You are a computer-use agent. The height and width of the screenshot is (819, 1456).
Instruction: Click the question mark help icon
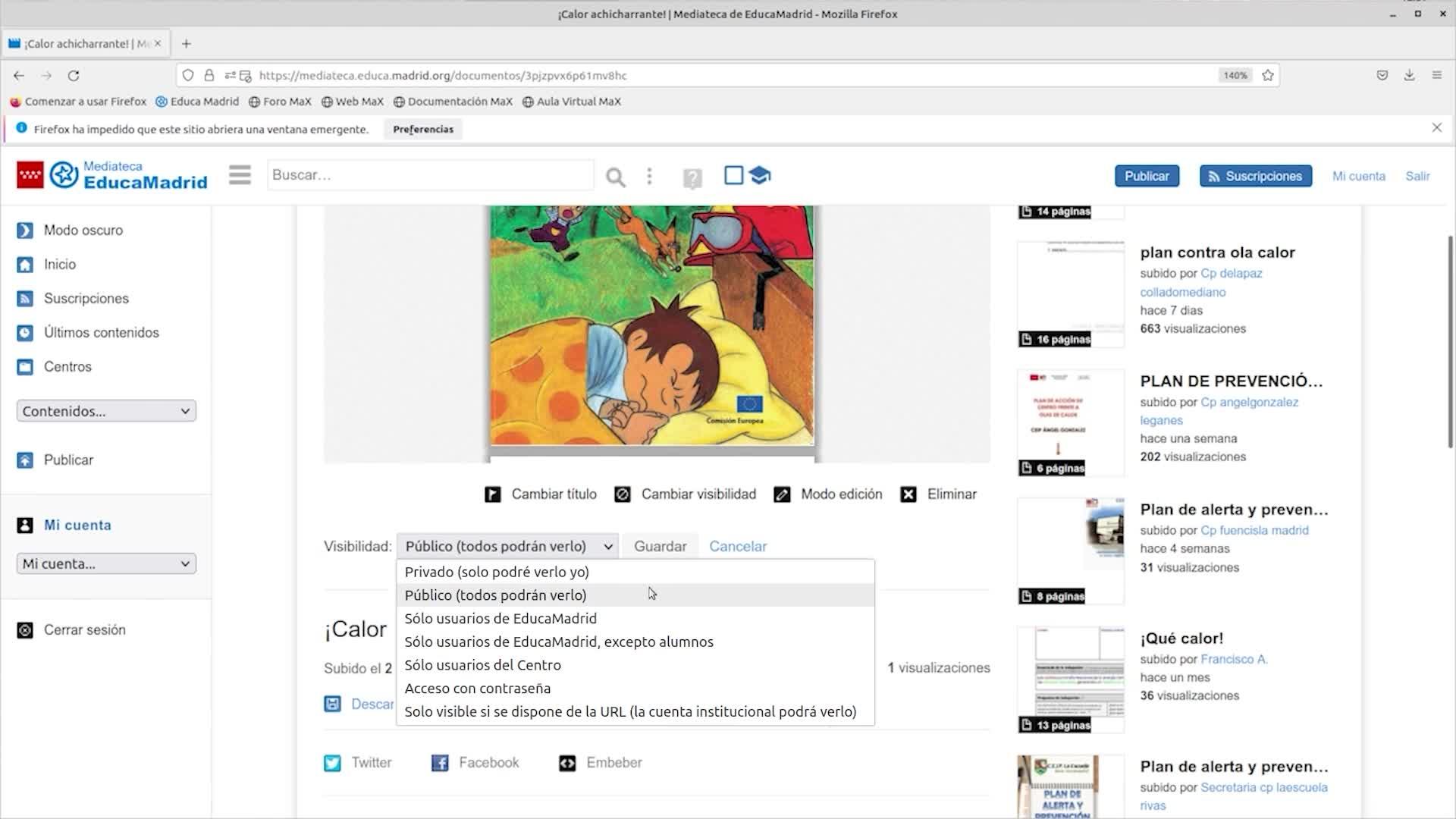coord(692,178)
